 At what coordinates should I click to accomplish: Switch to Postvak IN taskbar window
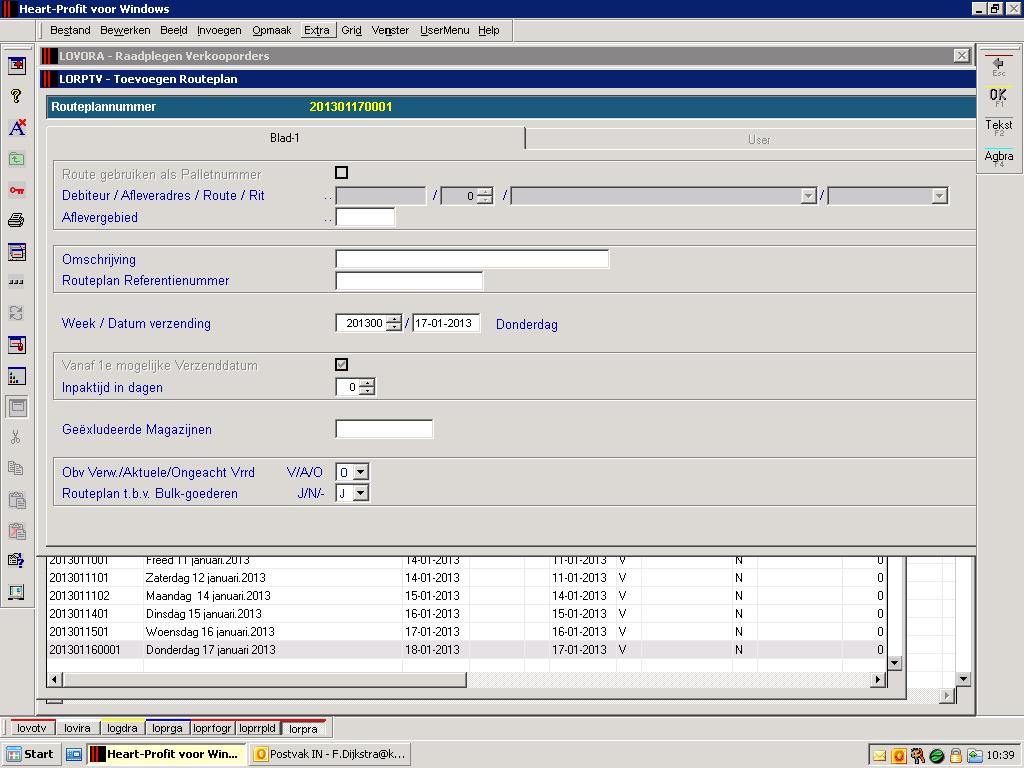pyautogui.click(x=330, y=754)
